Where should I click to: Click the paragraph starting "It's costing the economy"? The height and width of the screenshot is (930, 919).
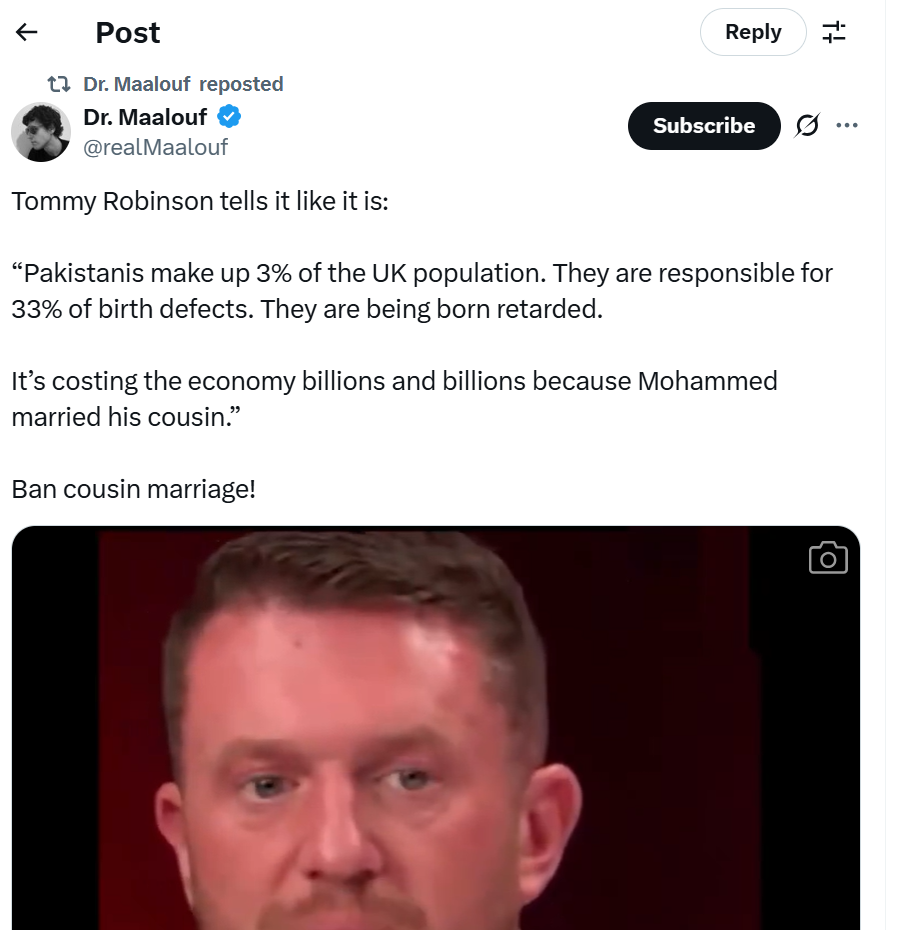pyautogui.click(x=394, y=399)
